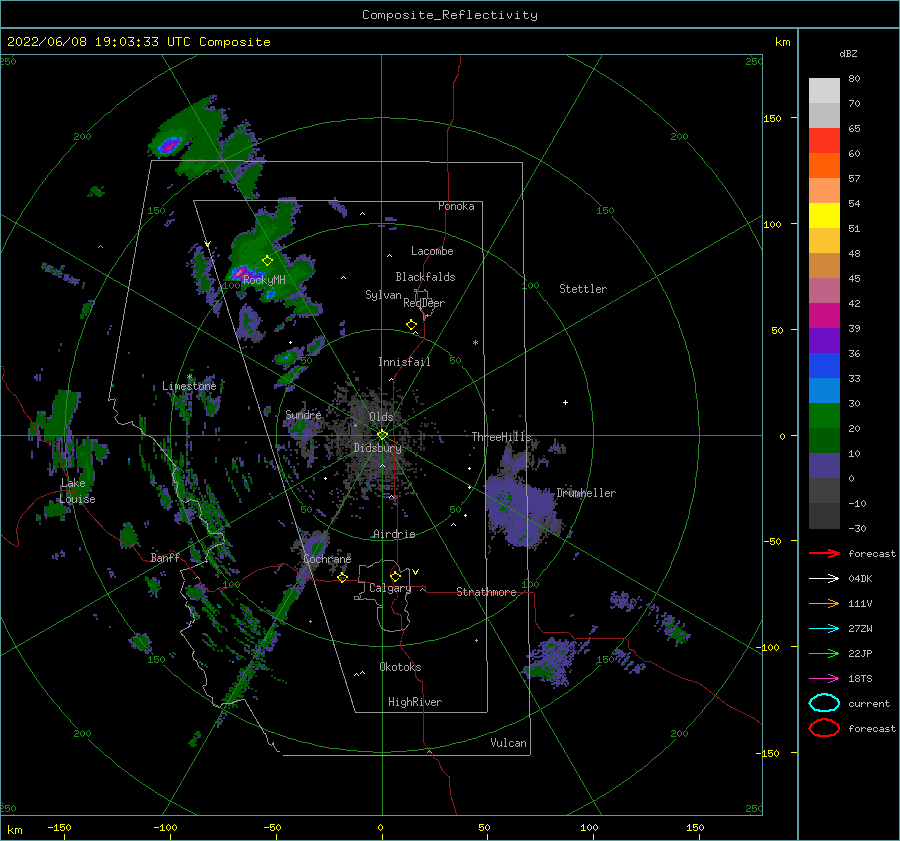Screen dimensions: 900x841
Task: Click the Olds label
Action: [x=381, y=417]
